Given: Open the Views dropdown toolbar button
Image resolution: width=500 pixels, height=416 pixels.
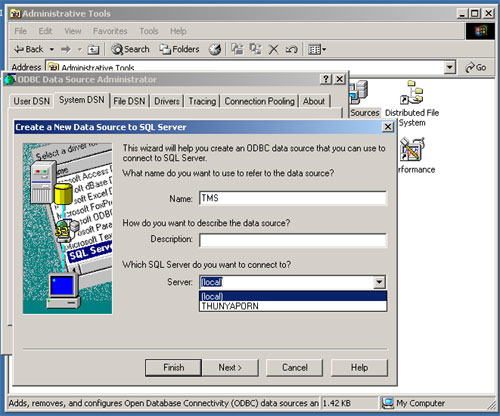Looking at the screenshot, I should [317, 50].
